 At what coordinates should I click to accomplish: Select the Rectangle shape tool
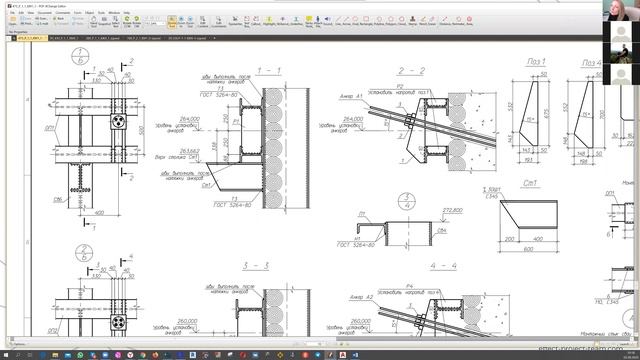coord(366,21)
